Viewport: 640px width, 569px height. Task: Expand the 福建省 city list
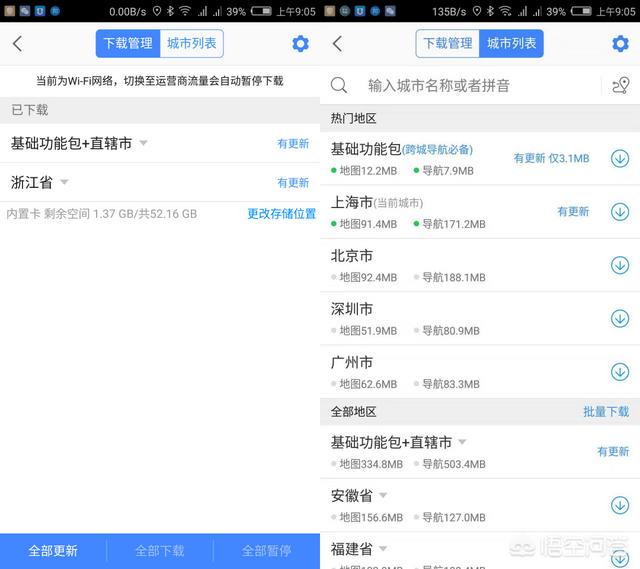click(383, 549)
